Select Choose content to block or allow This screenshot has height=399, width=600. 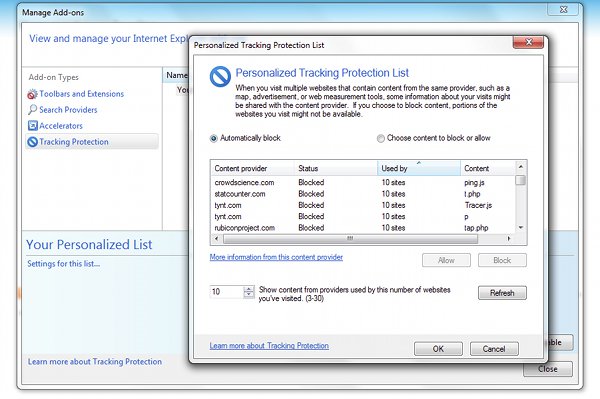(x=380, y=138)
